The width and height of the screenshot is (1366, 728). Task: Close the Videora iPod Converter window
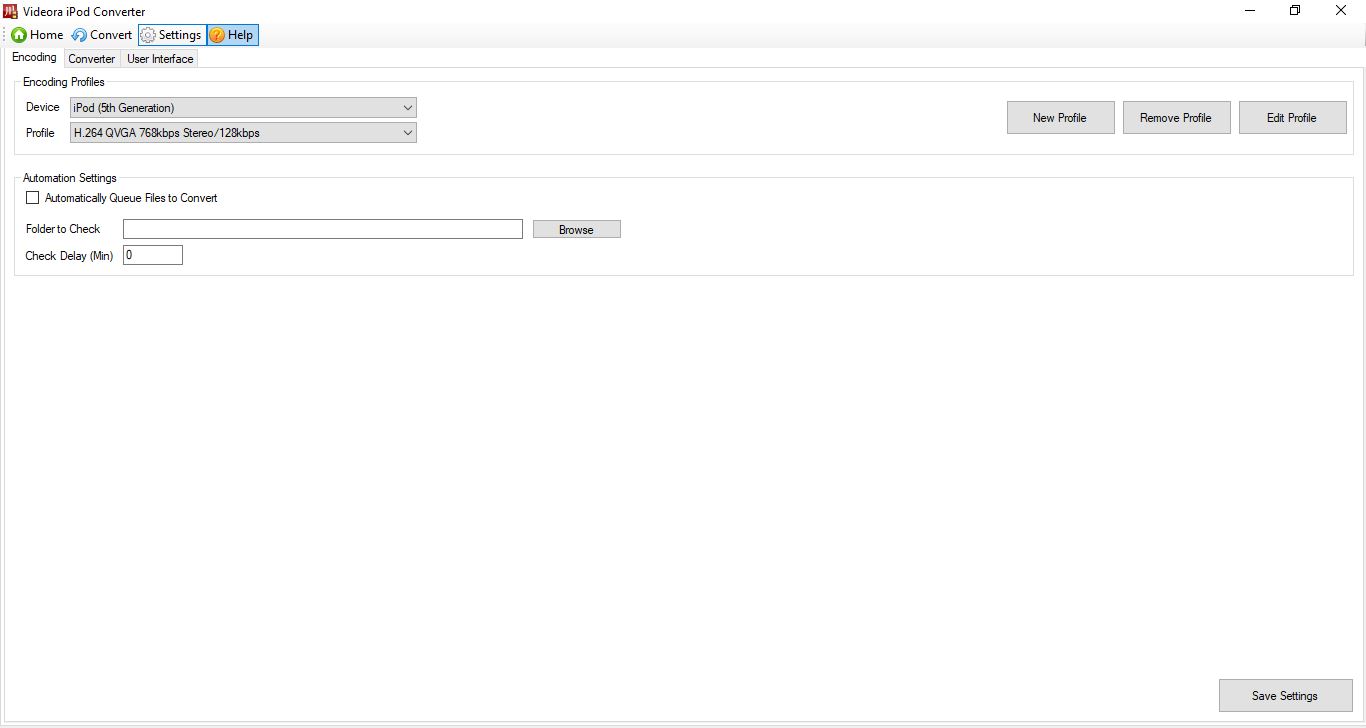point(1342,10)
